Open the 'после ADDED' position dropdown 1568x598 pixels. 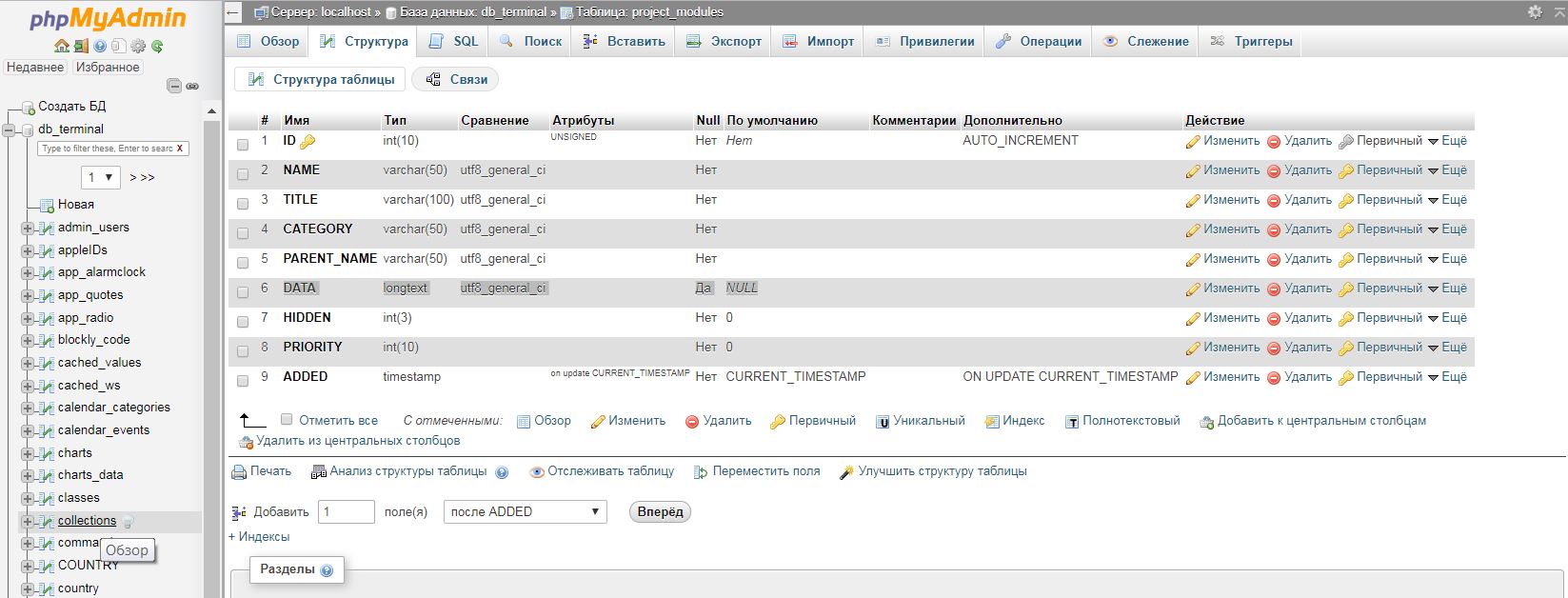pos(525,512)
